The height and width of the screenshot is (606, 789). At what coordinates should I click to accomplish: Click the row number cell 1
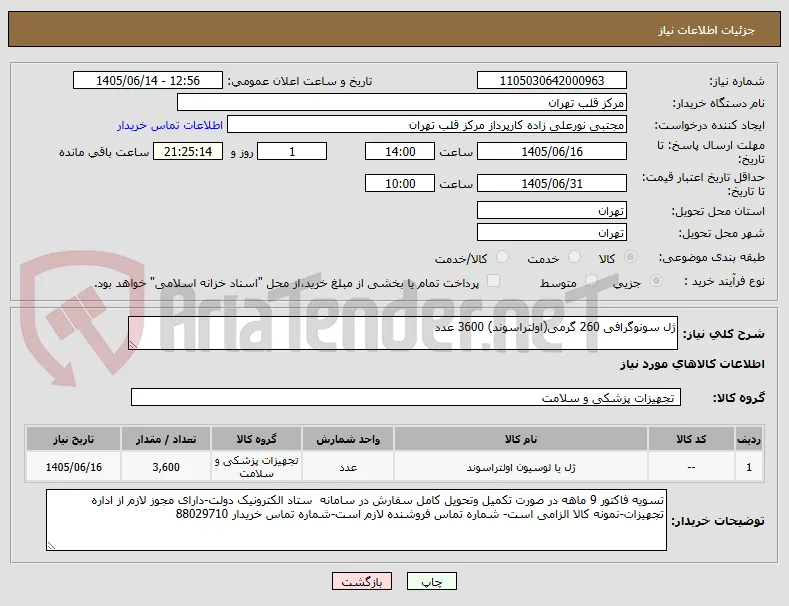(x=749, y=467)
